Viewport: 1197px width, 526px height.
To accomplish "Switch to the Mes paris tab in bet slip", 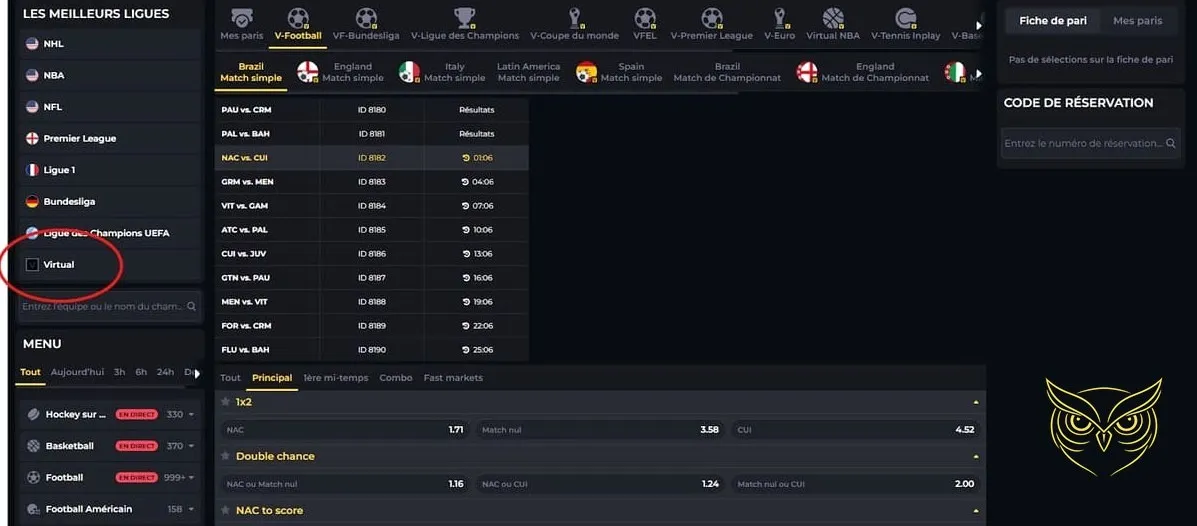I will 1137,21.
